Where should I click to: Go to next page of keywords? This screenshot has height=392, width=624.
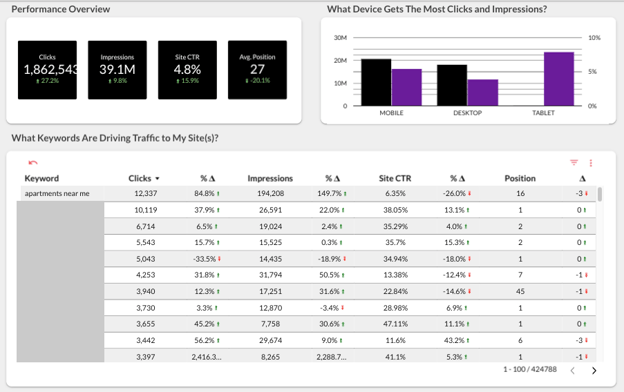pos(594,371)
